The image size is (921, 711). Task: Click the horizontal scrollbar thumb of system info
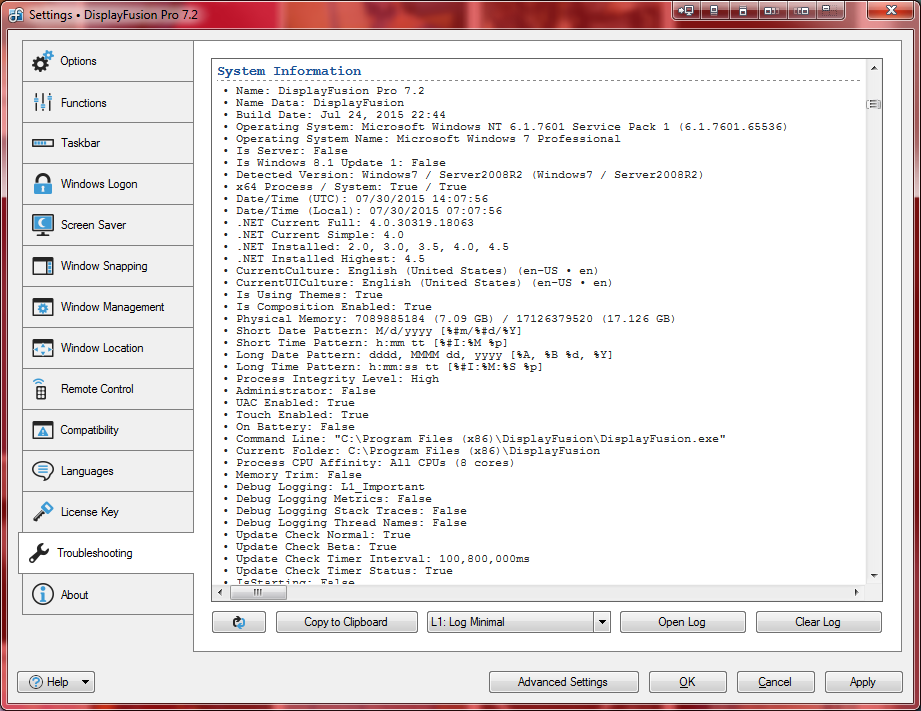pyautogui.click(x=257, y=592)
